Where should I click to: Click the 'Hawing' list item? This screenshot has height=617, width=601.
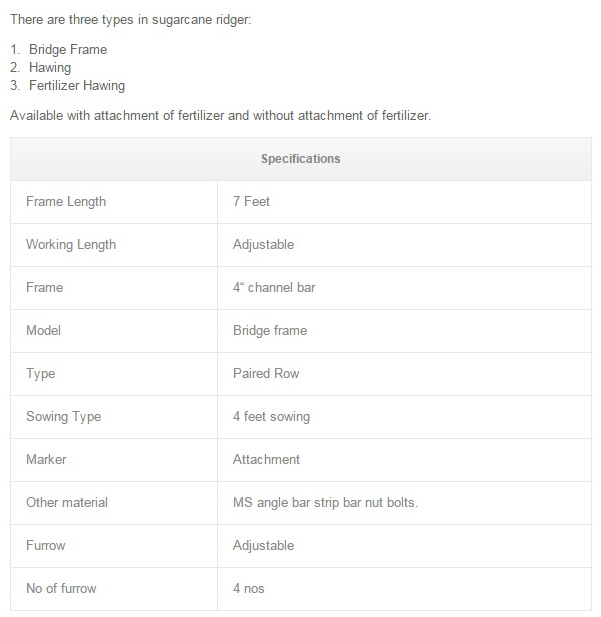(x=50, y=67)
